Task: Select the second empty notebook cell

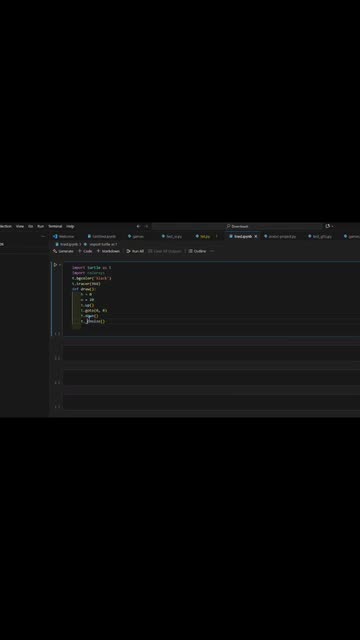Action: (211, 378)
